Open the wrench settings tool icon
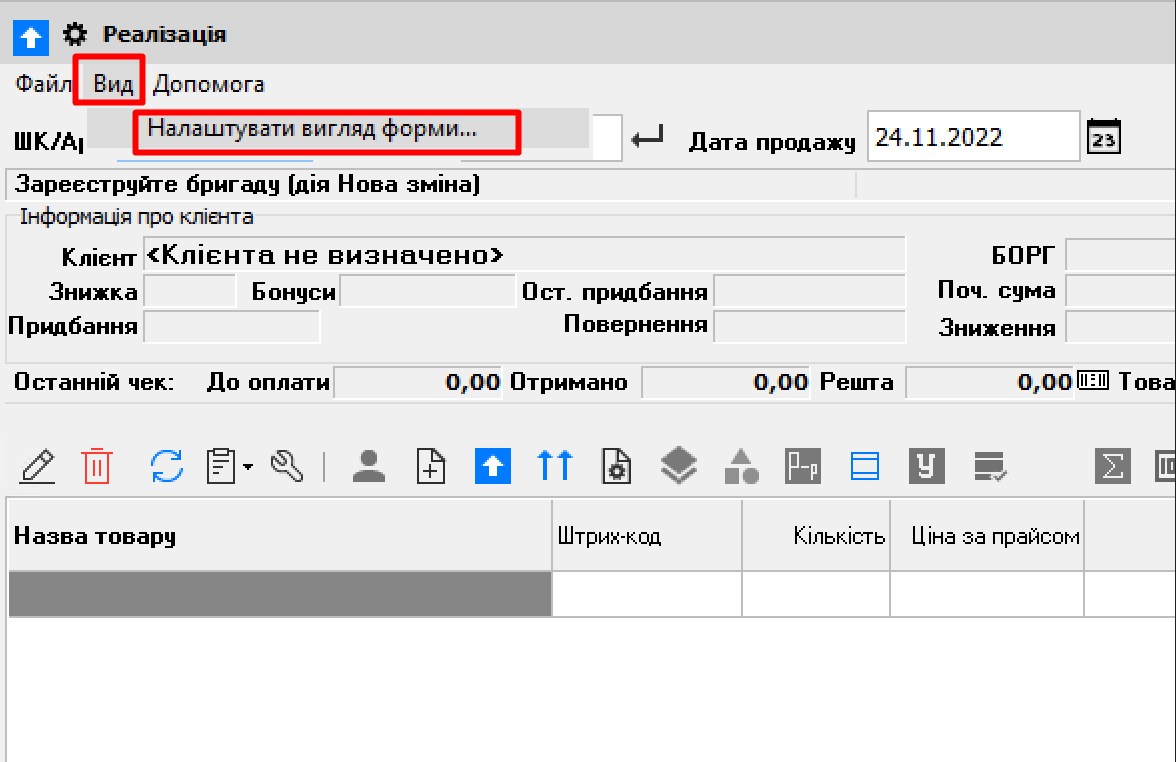 click(x=288, y=465)
